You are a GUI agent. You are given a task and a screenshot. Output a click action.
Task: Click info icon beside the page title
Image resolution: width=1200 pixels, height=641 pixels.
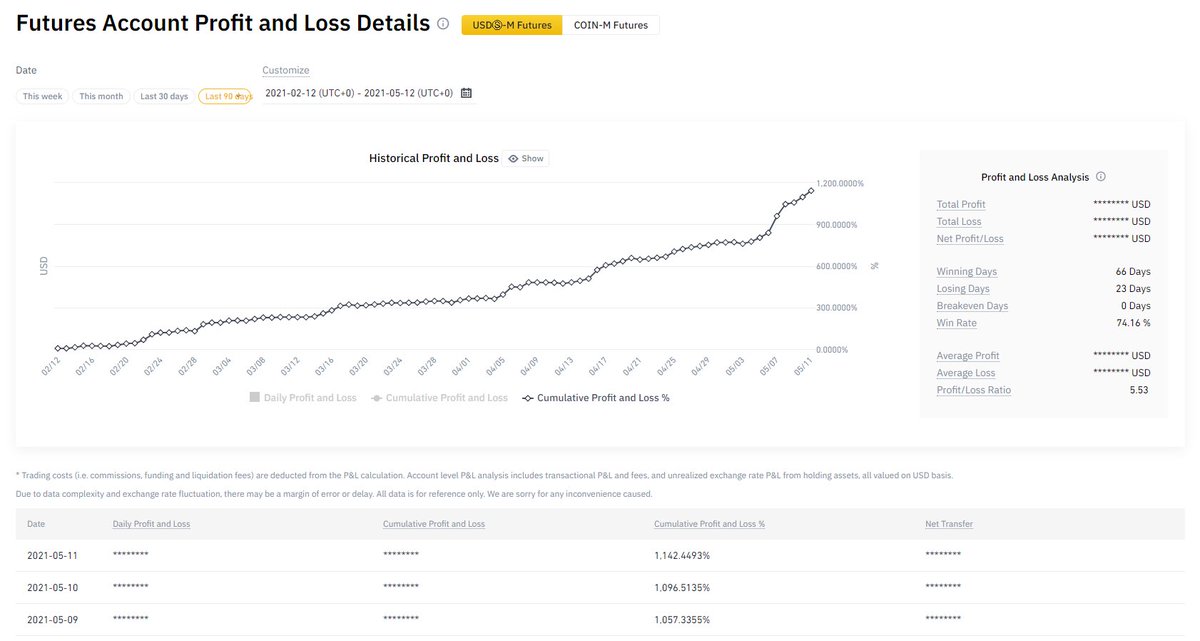[443, 24]
